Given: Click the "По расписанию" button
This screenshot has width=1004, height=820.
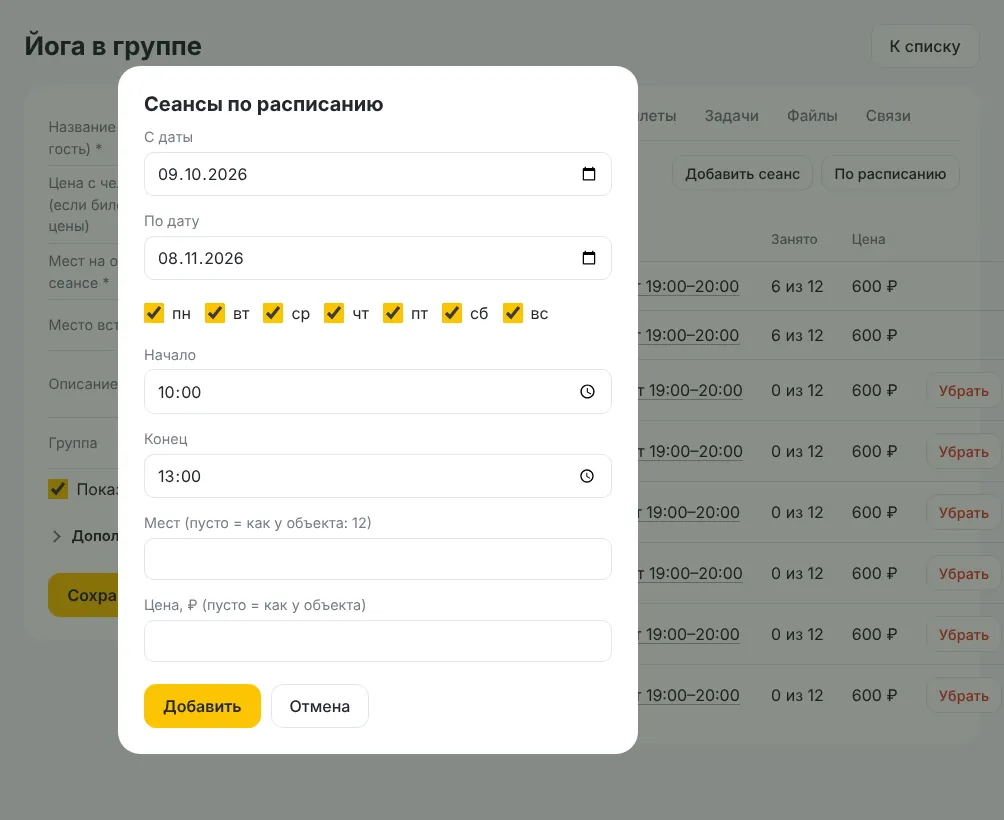Looking at the screenshot, I should point(890,173).
